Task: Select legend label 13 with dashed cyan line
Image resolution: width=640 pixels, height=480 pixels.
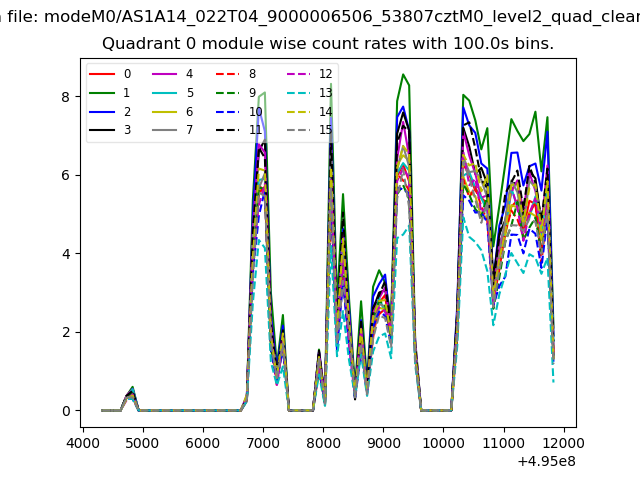Action: click(326, 88)
